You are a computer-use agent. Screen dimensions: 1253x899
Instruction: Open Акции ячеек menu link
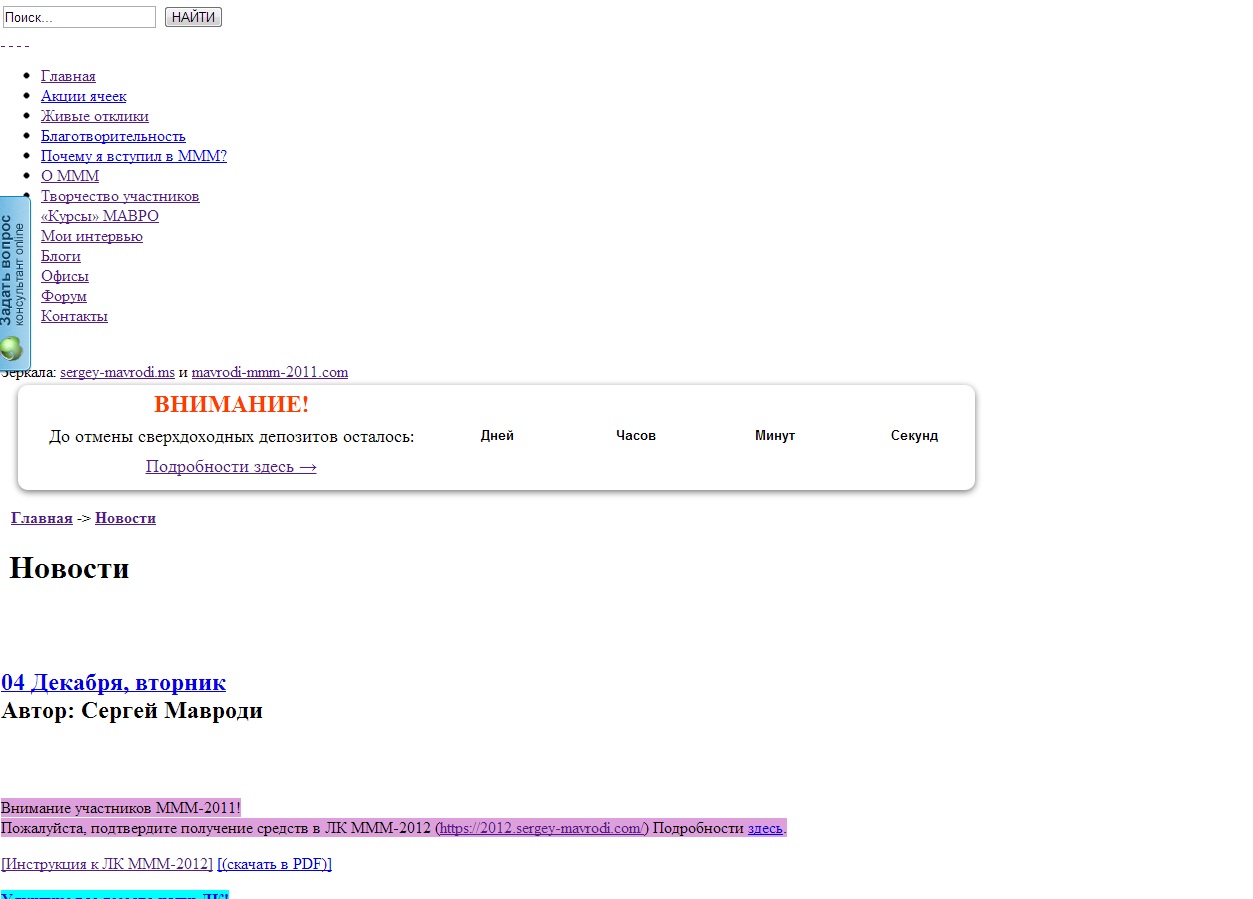coord(84,96)
